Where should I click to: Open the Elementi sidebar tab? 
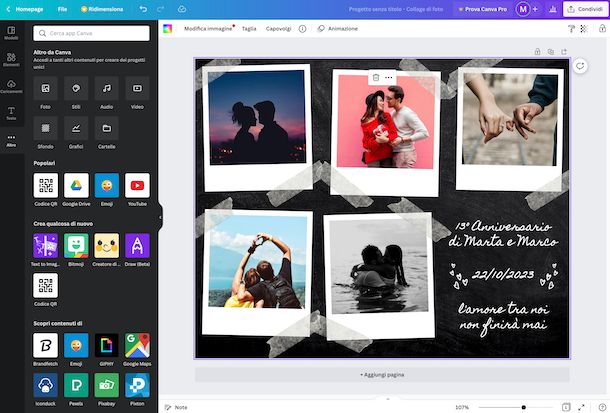click(11, 60)
